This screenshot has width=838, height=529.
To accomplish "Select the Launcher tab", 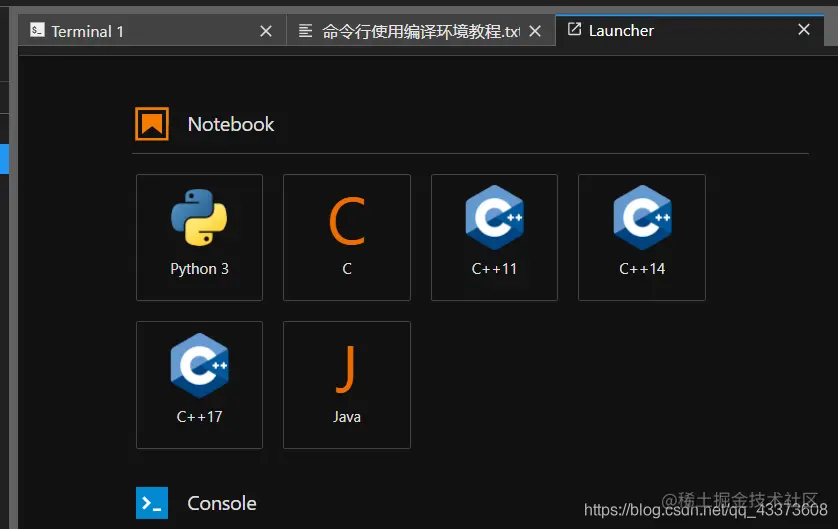I will coord(689,30).
